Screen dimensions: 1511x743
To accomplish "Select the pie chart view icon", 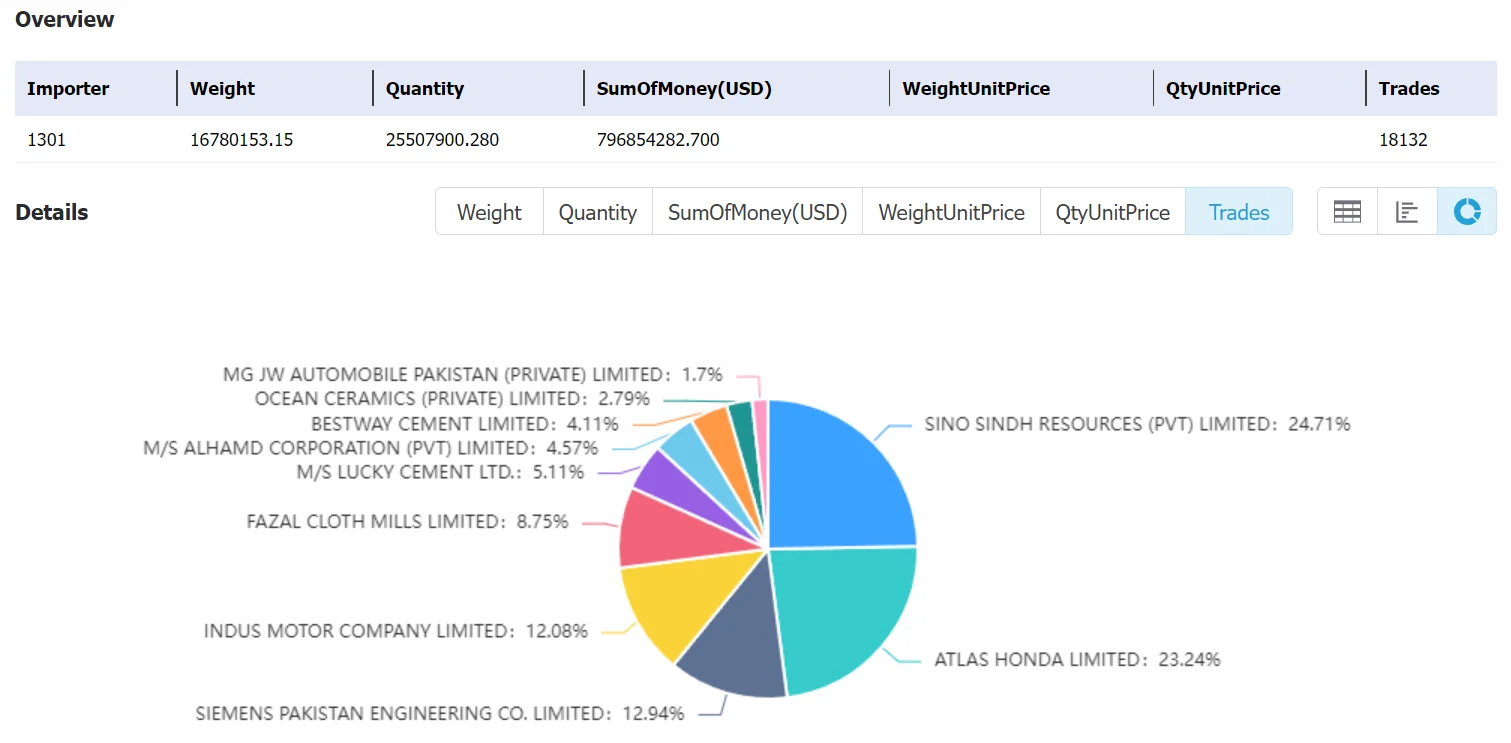I will 1467,212.
